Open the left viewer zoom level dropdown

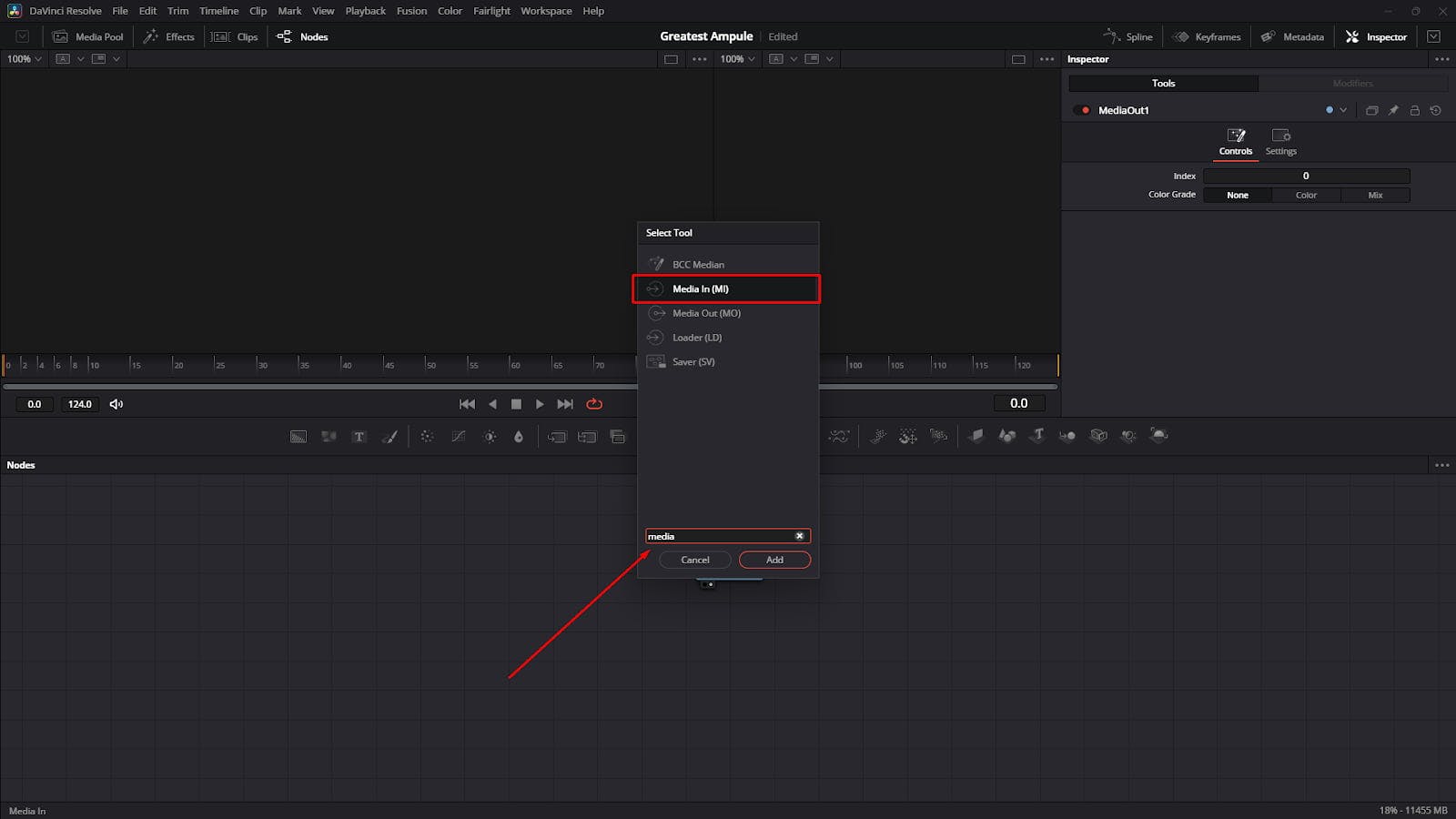point(23,58)
